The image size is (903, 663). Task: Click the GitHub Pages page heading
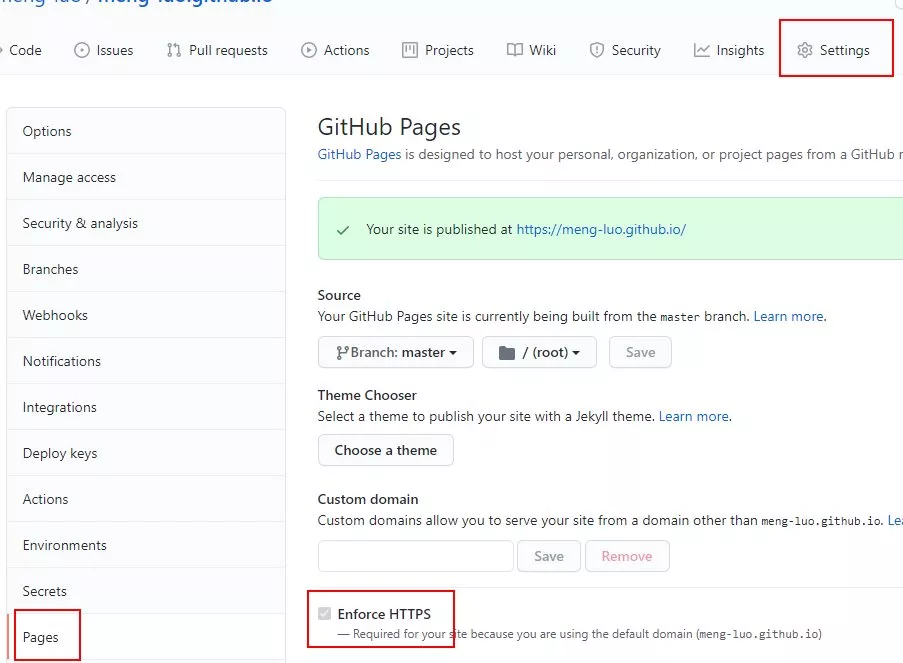[389, 127]
